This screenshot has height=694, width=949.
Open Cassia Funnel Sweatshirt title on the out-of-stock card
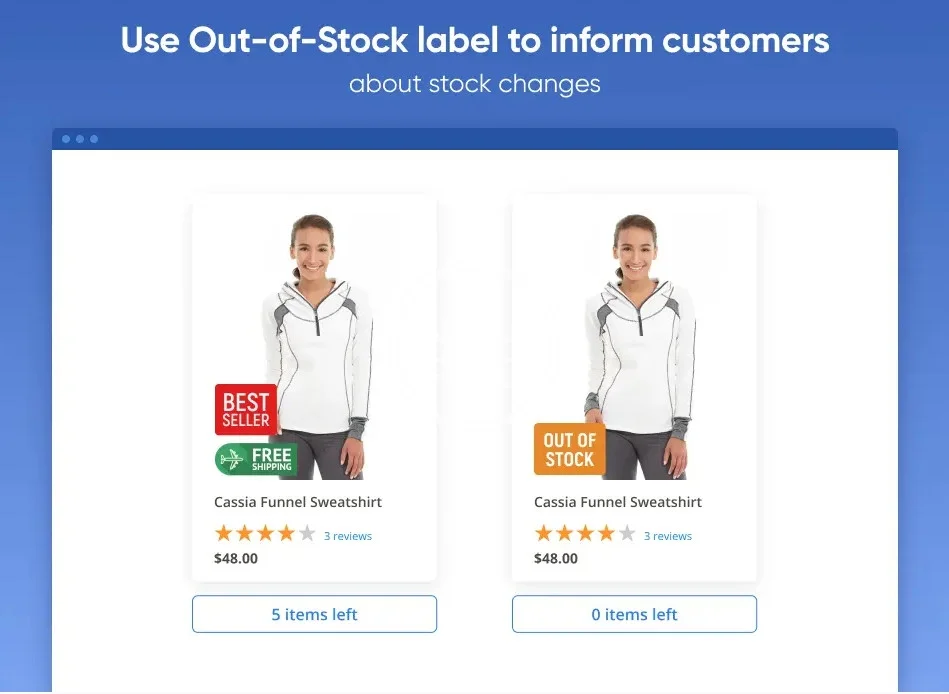tap(618, 502)
